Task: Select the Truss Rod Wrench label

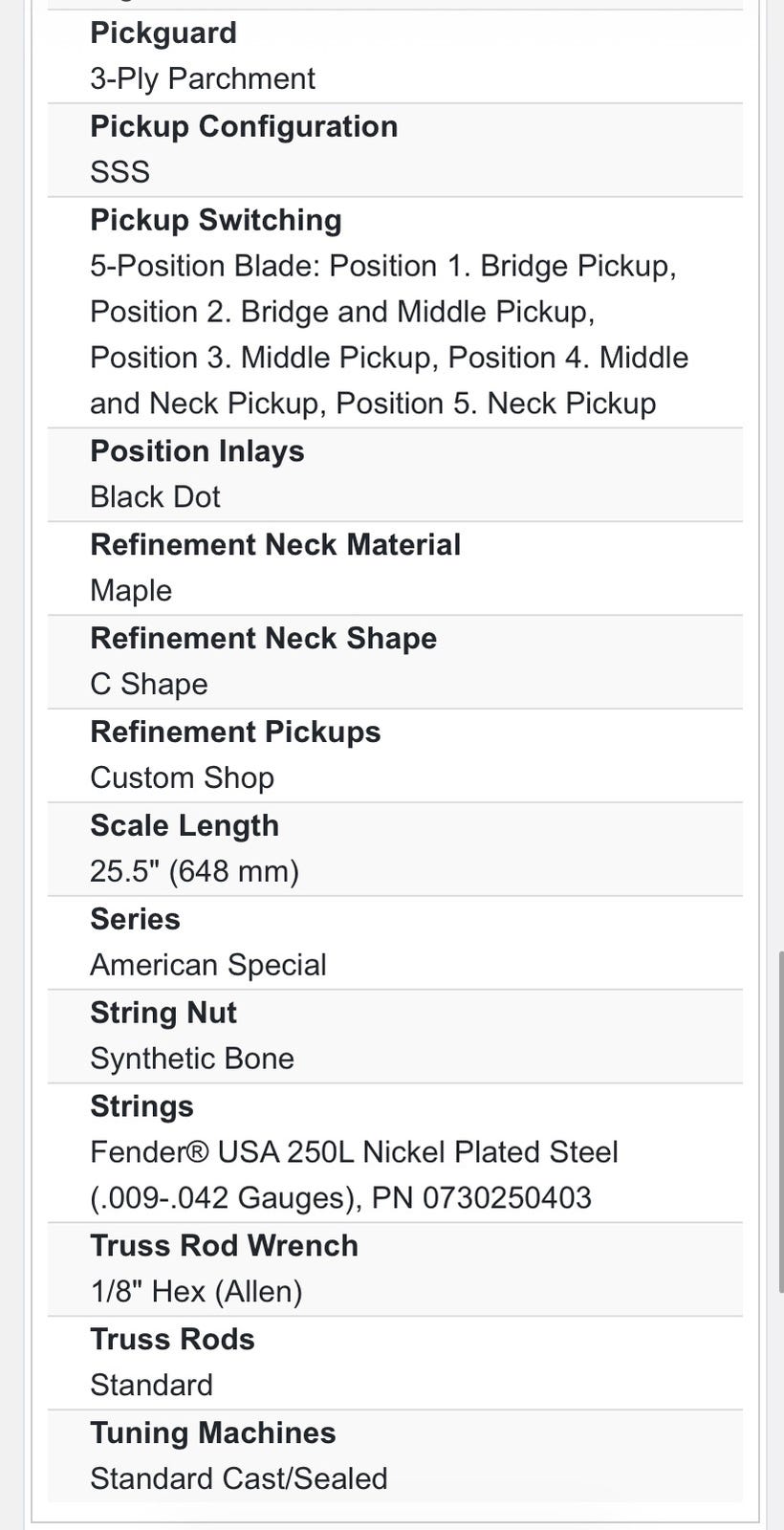Action: click(x=224, y=1245)
